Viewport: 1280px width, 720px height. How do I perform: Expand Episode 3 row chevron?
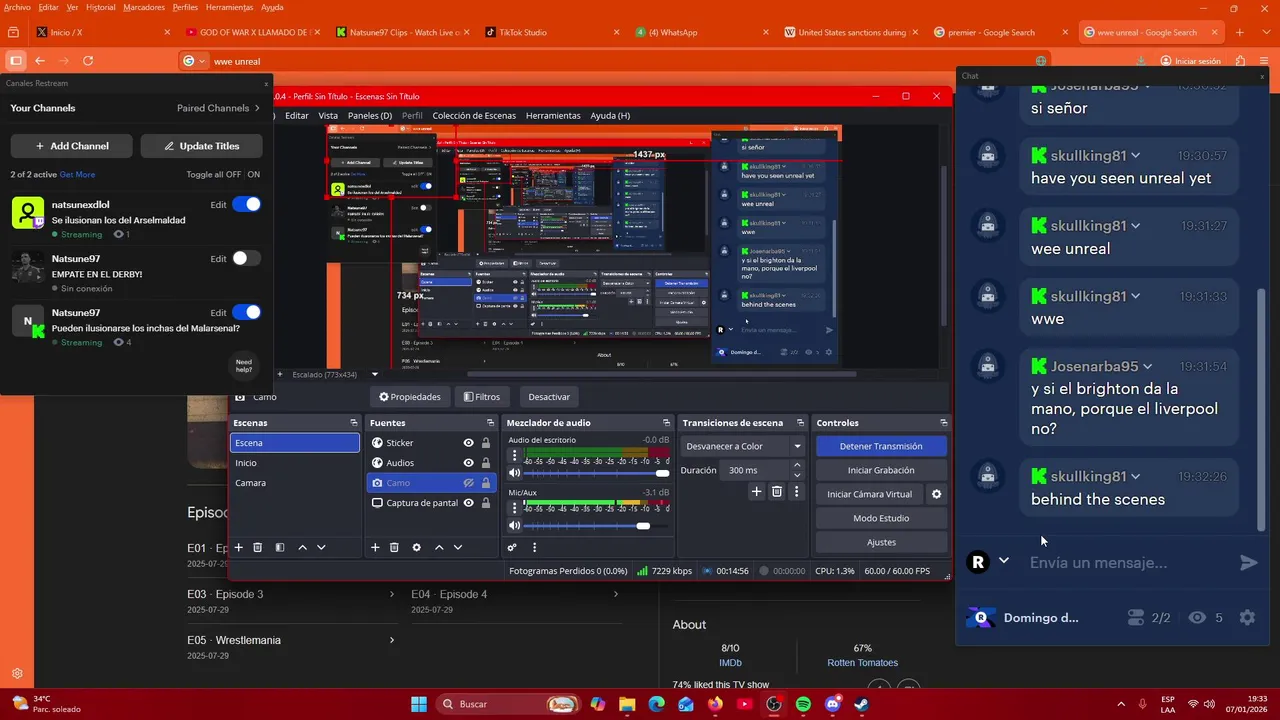[x=392, y=594]
